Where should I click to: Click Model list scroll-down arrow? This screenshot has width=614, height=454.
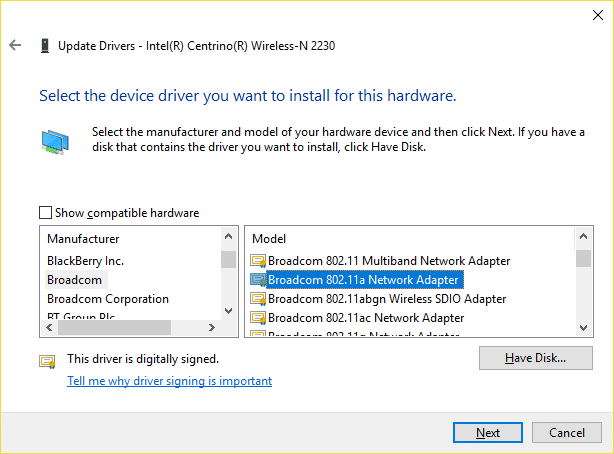click(x=583, y=328)
